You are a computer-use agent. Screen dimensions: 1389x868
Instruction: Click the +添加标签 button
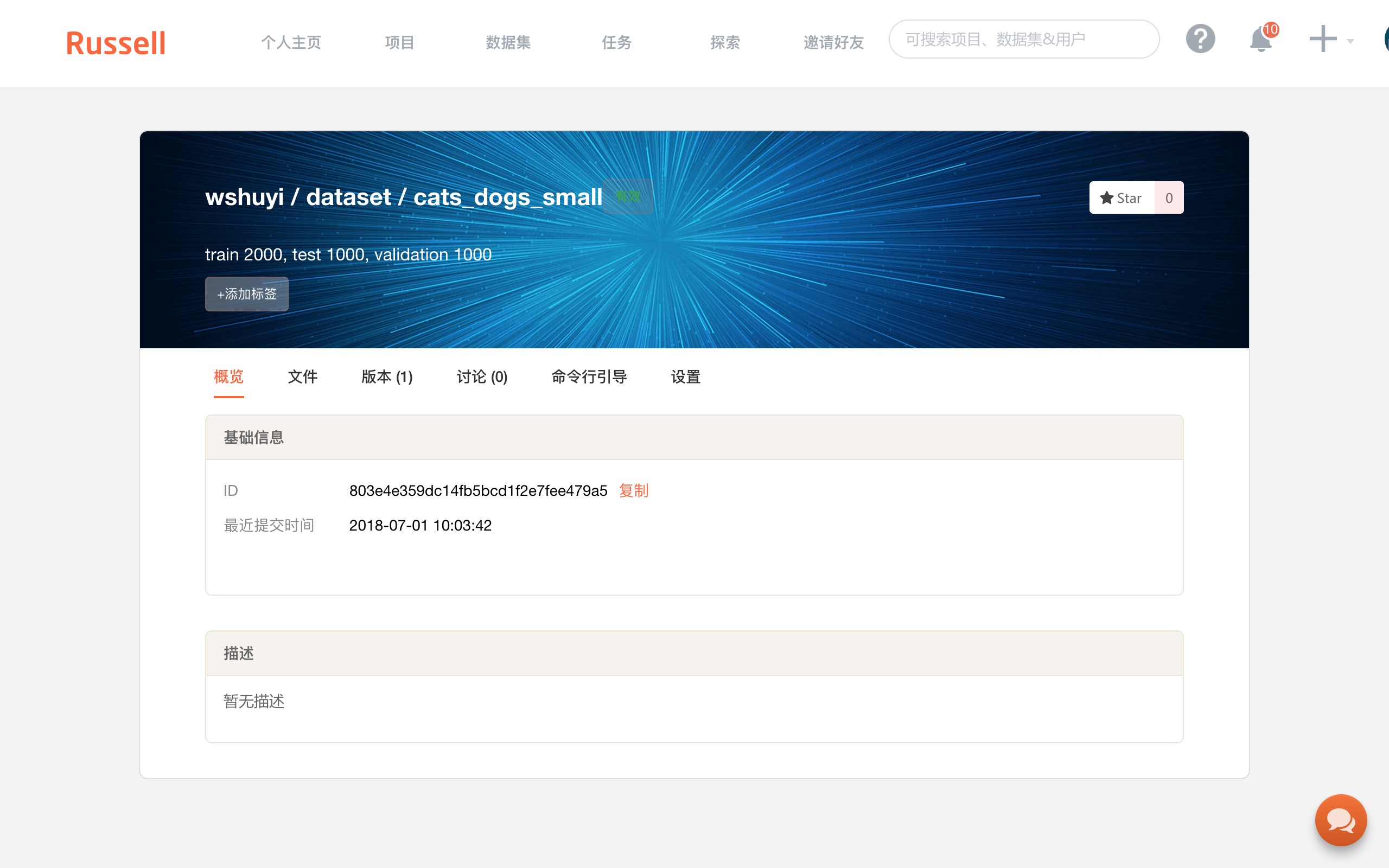pos(247,294)
